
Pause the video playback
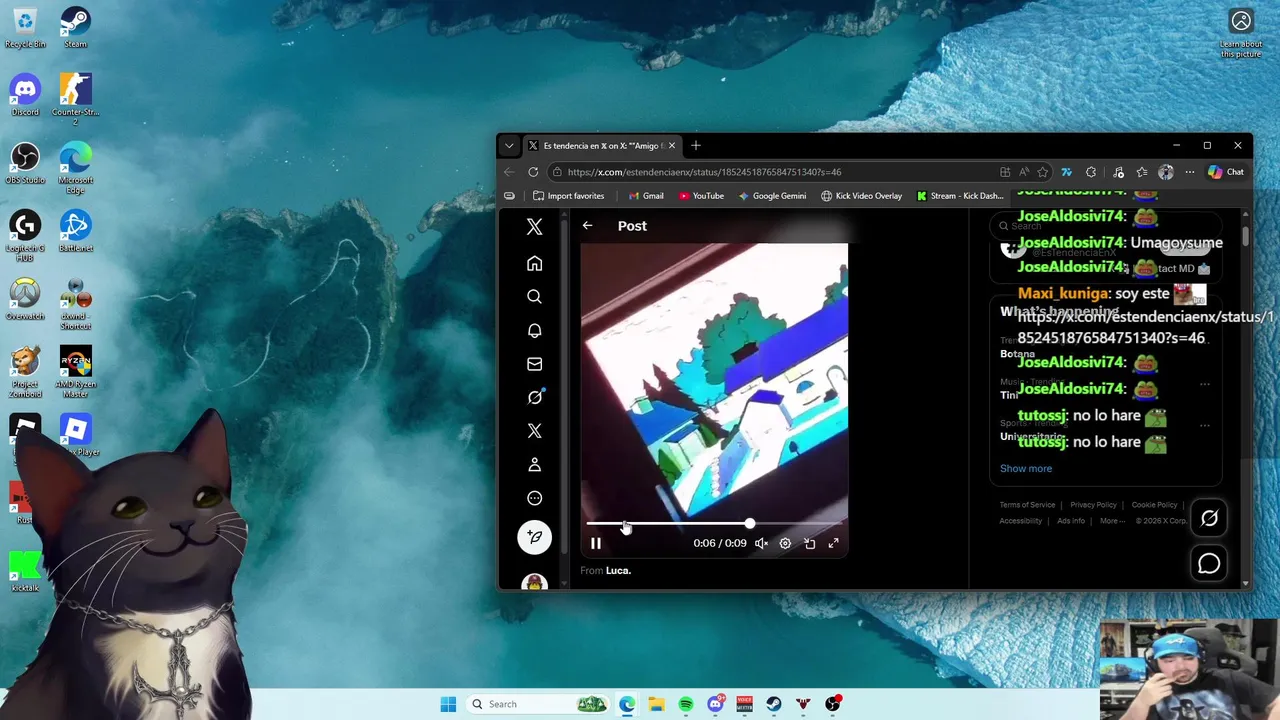tap(596, 543)
